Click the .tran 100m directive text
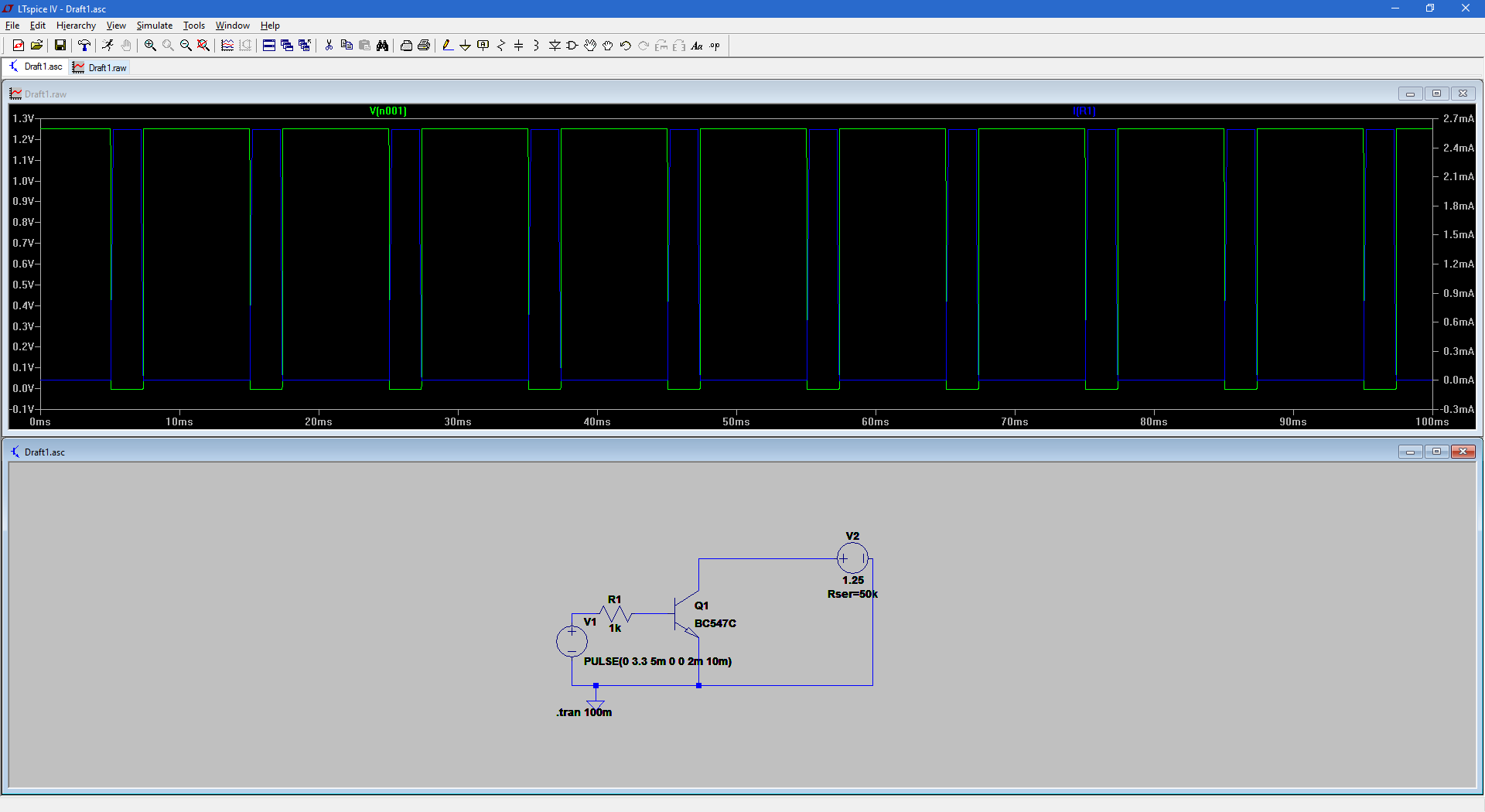 [x=584, y=712]
